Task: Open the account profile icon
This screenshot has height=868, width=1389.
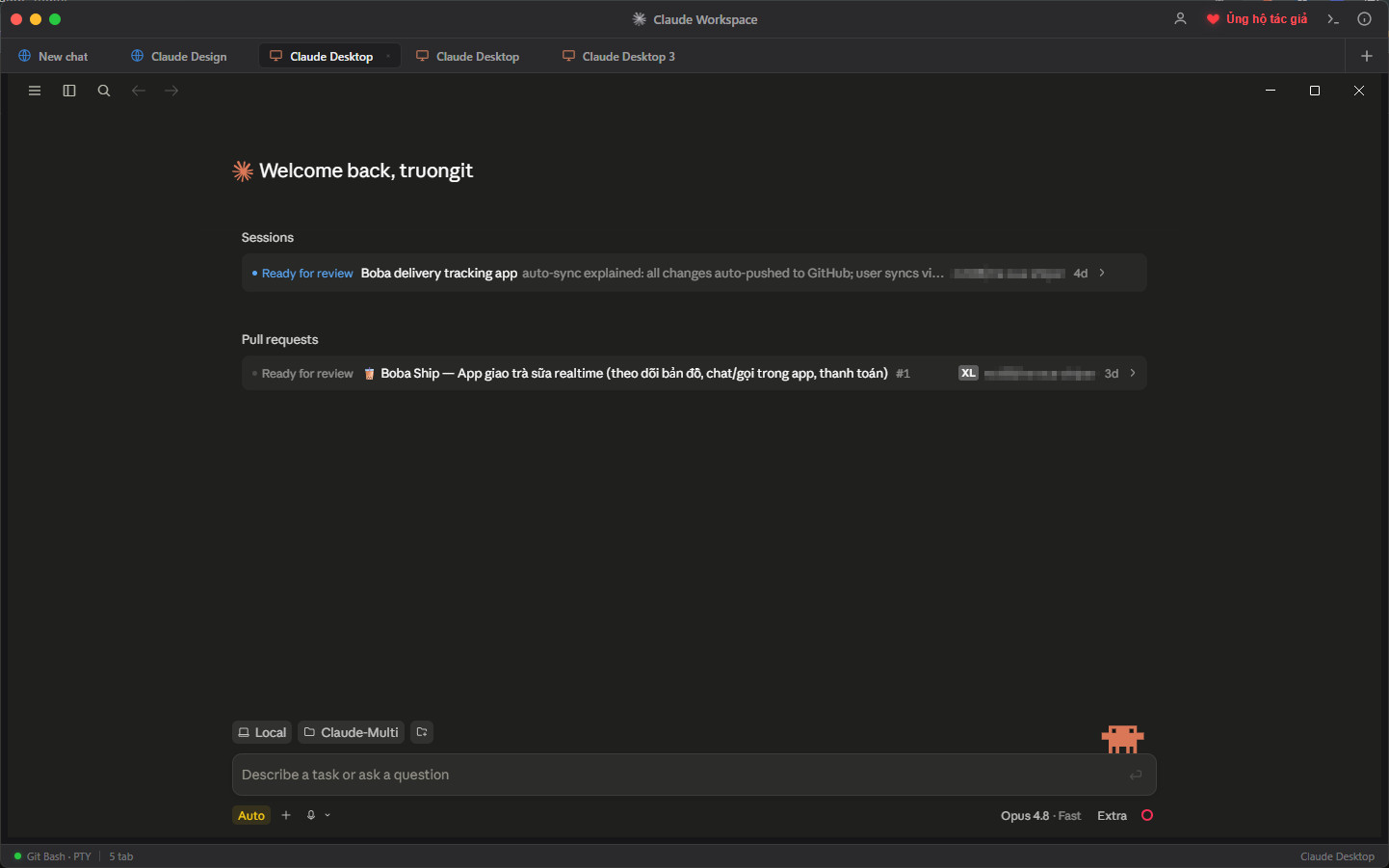Action: pos(1180,19)
